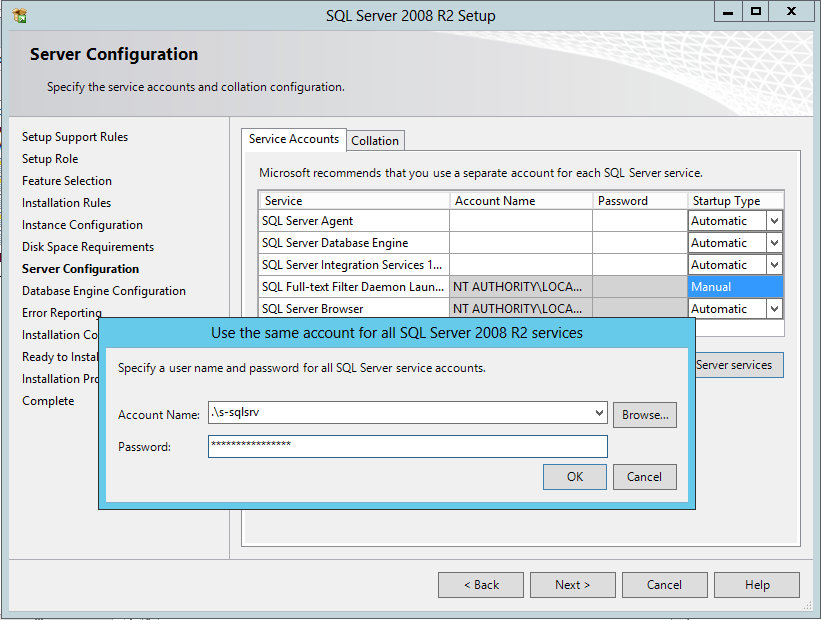Open SQL Server Browser startup type dropdown
Image resolution: width=821 pixels, height=620 pixels.
[774, 309]
